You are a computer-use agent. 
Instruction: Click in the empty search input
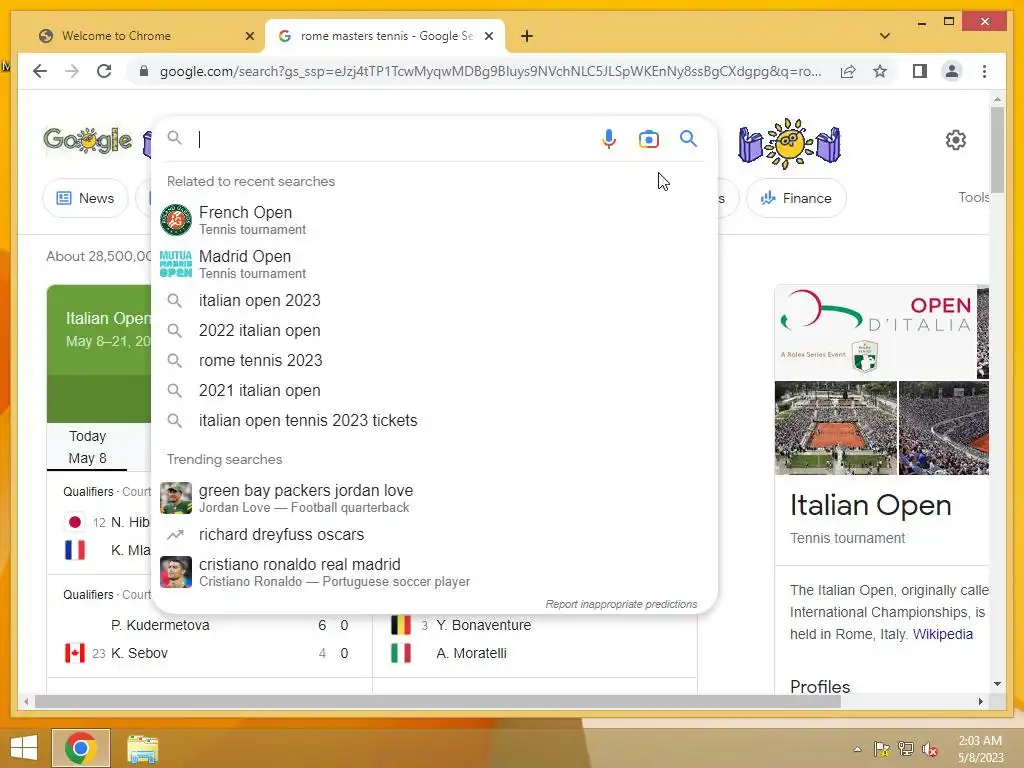point(394,139)
